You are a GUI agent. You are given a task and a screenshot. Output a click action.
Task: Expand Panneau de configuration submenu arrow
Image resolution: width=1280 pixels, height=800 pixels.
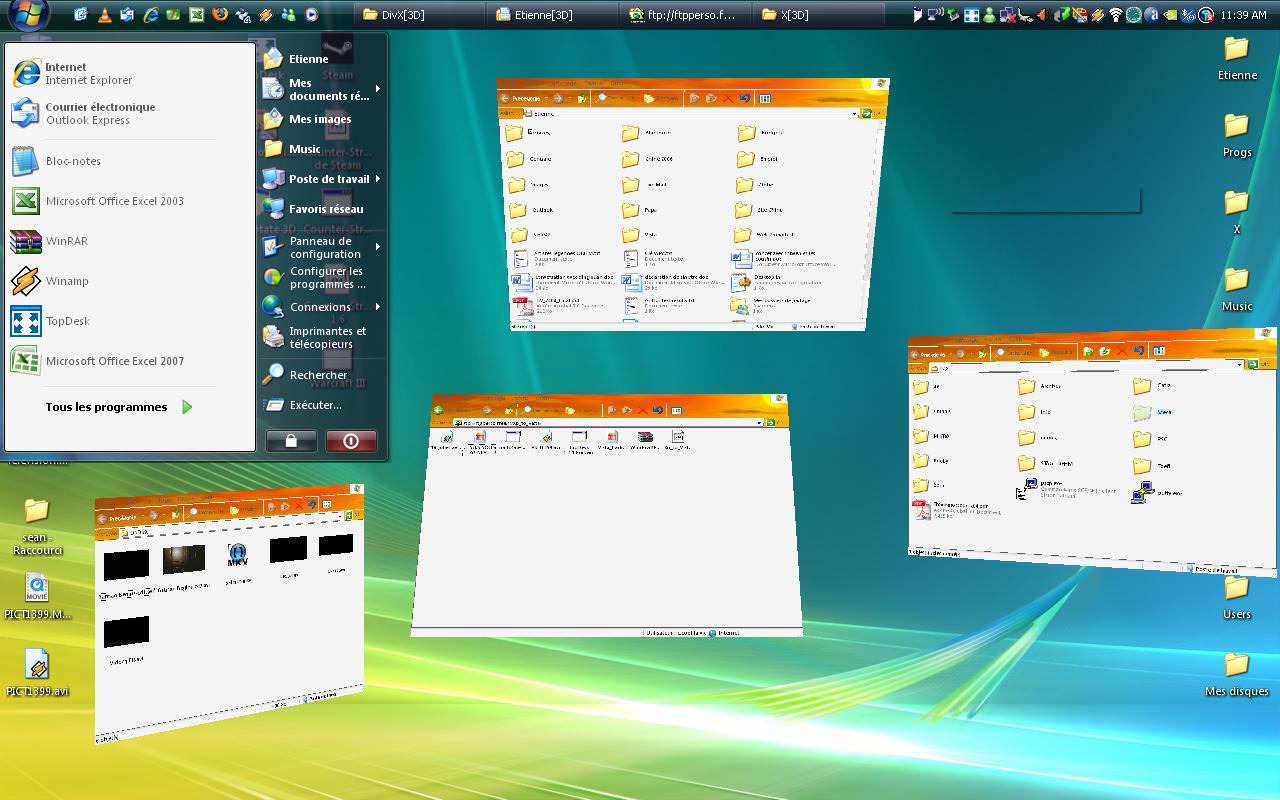[378, 247]
